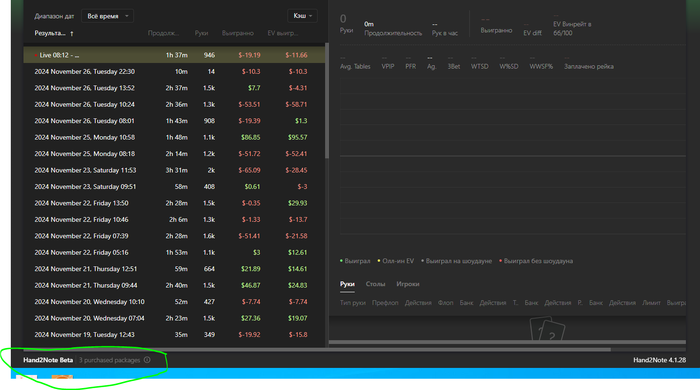
Task: Switch to the Столы tab
Action: [375, 284]
